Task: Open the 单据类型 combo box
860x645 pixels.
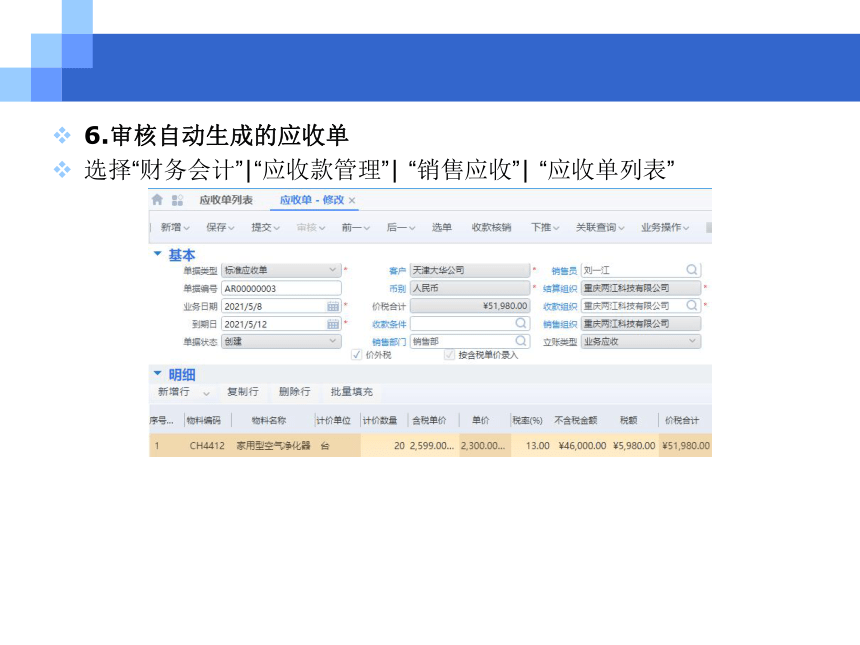Action: pyautogui.click(x=281, y=270)
